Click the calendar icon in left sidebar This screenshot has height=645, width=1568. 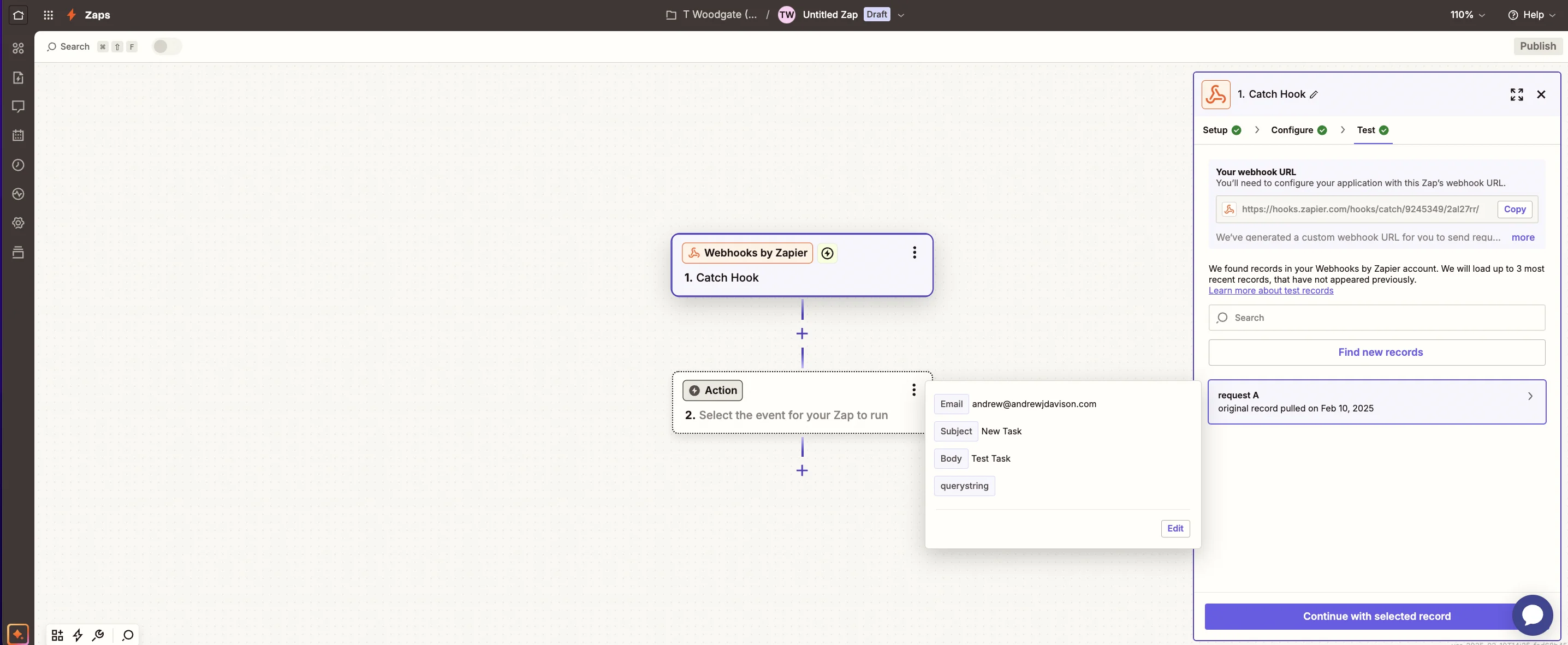point(18,136)
